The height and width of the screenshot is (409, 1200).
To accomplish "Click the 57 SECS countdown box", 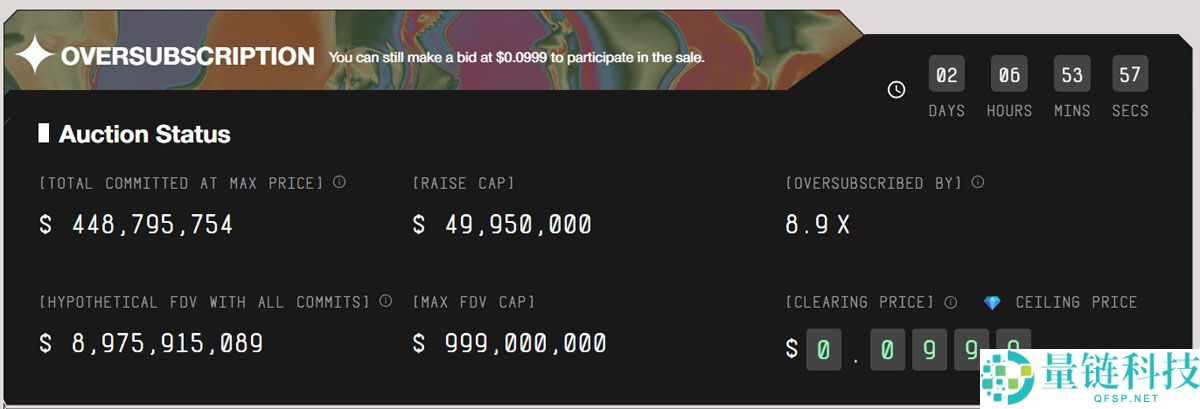I will tap(1130, 75).
